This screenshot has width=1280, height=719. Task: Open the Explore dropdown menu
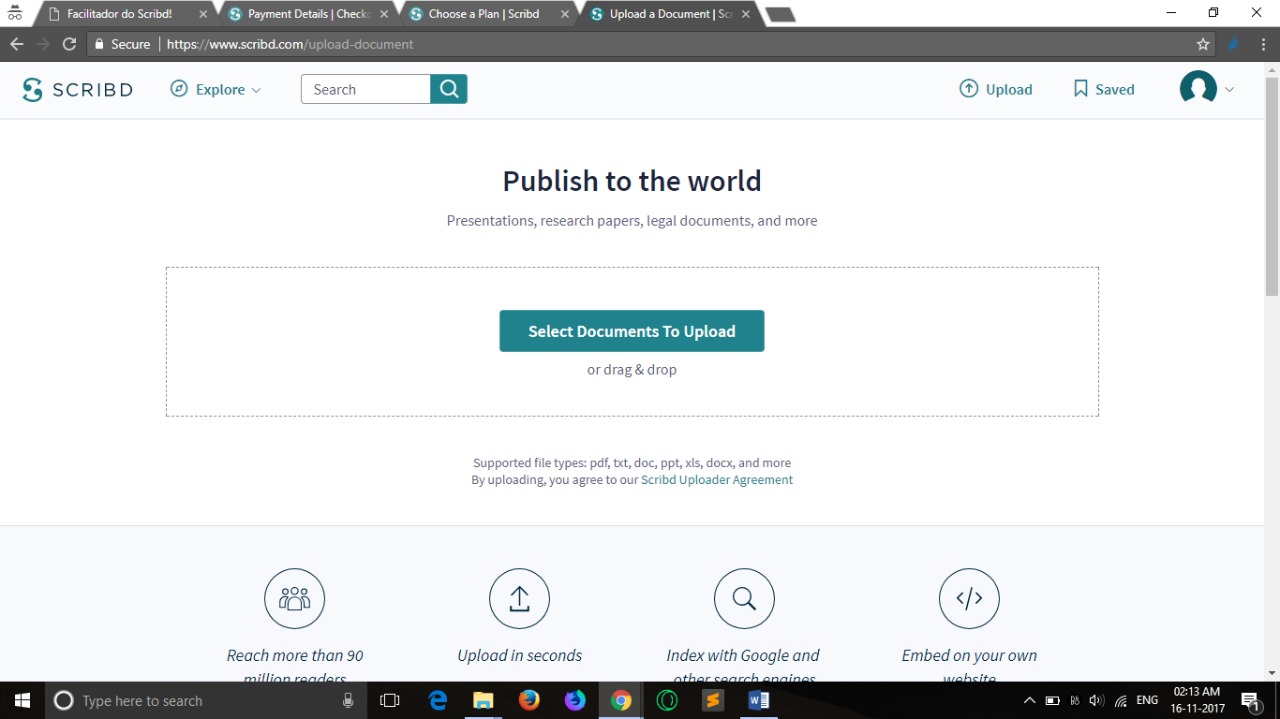tap(216, 89)
